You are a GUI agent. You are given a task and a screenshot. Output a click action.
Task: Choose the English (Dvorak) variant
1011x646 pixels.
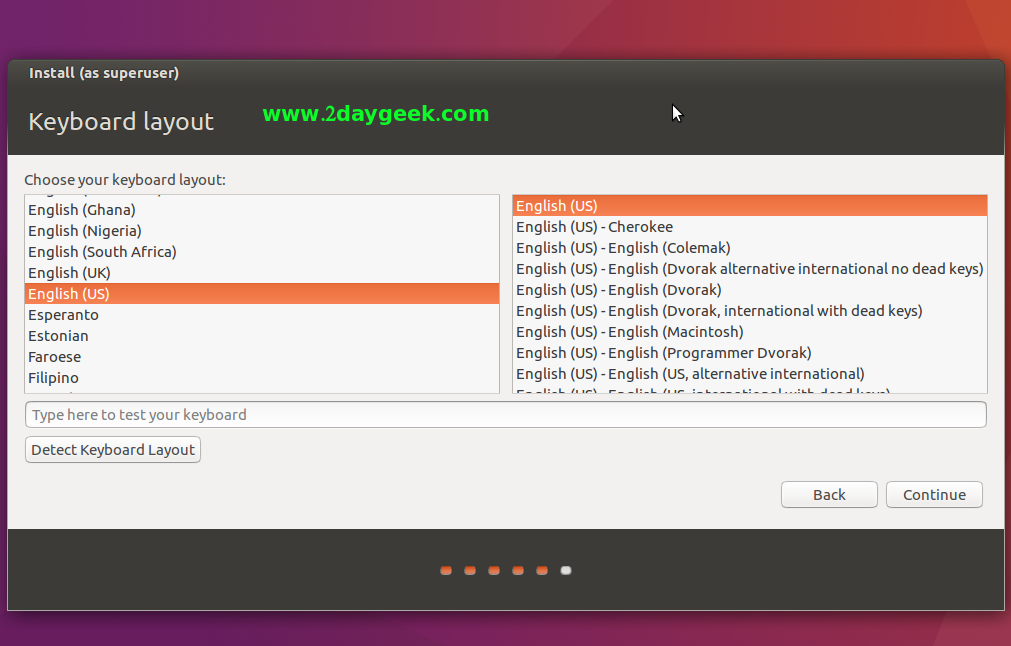click(x=618, y=290)
